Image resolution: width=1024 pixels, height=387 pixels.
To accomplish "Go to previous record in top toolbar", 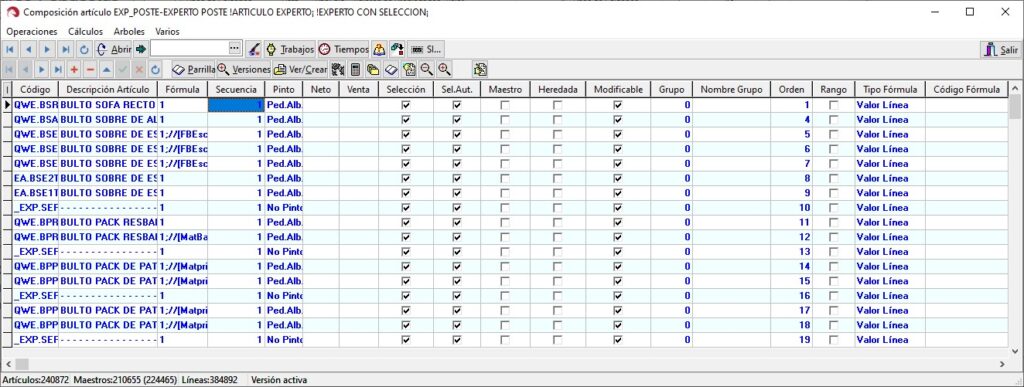I will tap(29, 49).
